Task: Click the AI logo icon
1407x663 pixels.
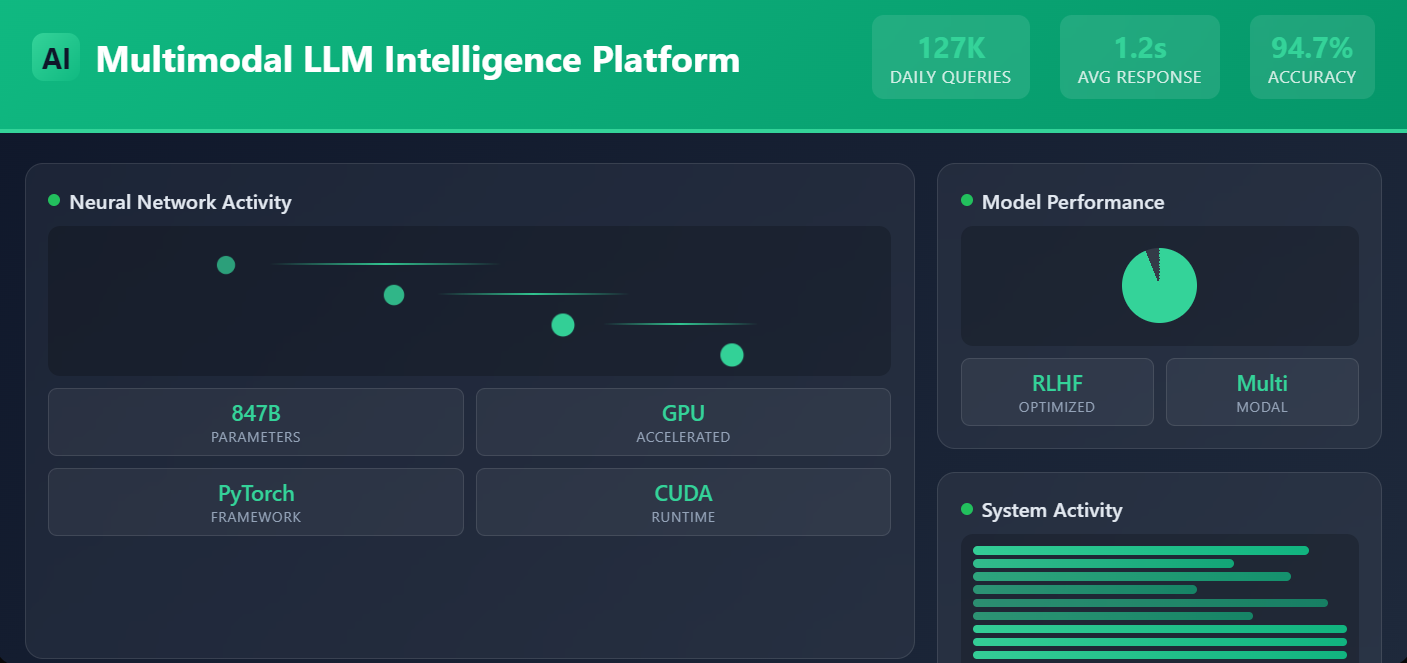Action: click(x=56, y=58)
